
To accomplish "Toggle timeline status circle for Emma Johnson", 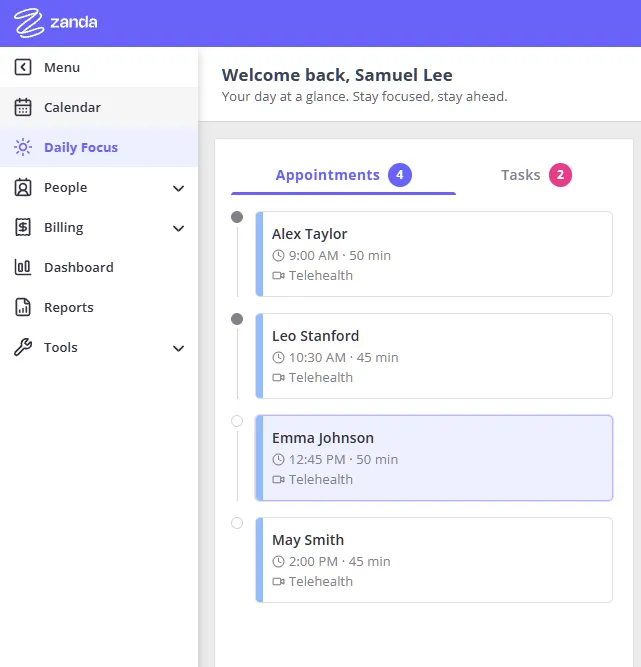I will [237, 421].
